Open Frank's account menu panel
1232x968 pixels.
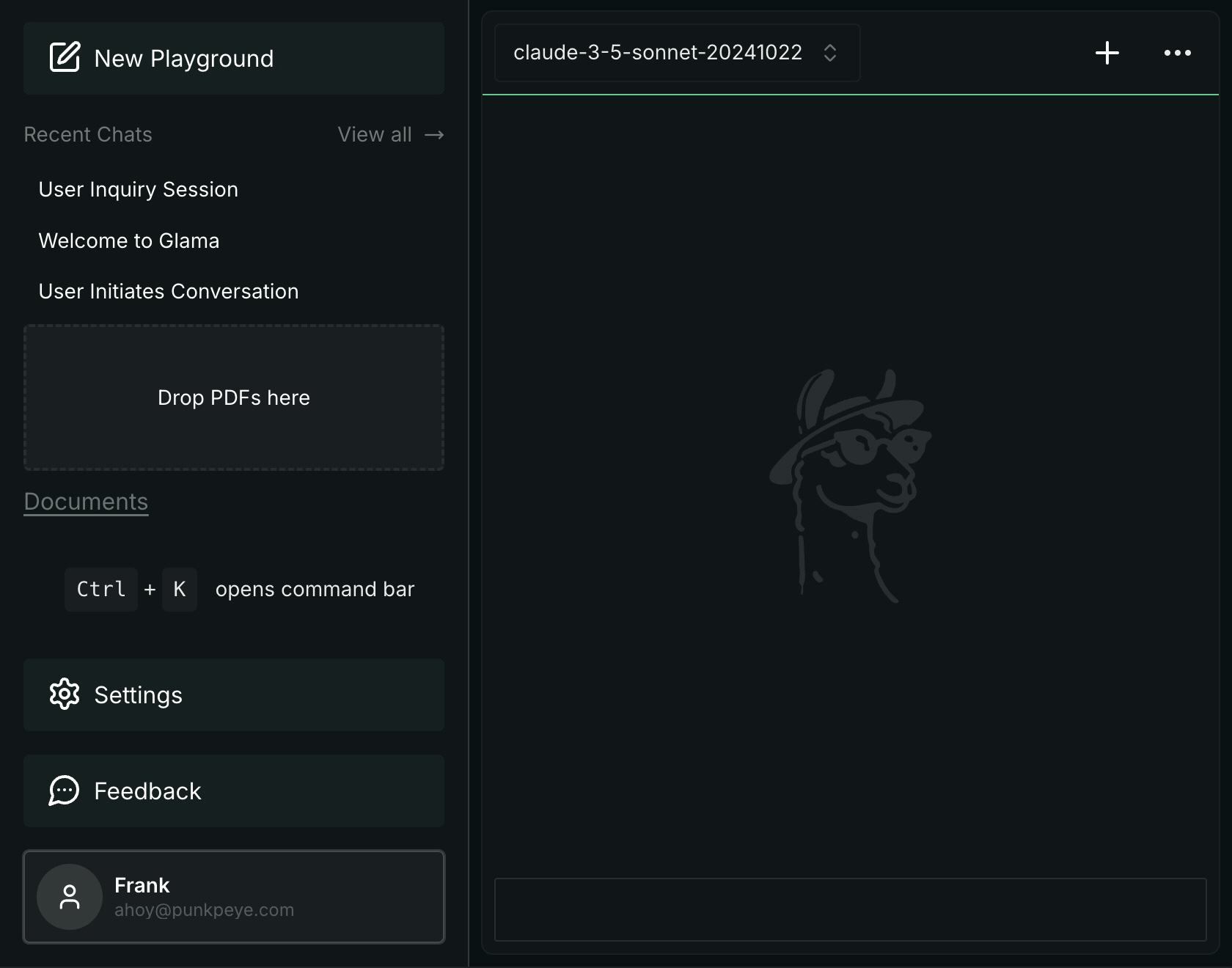[234, 896]
